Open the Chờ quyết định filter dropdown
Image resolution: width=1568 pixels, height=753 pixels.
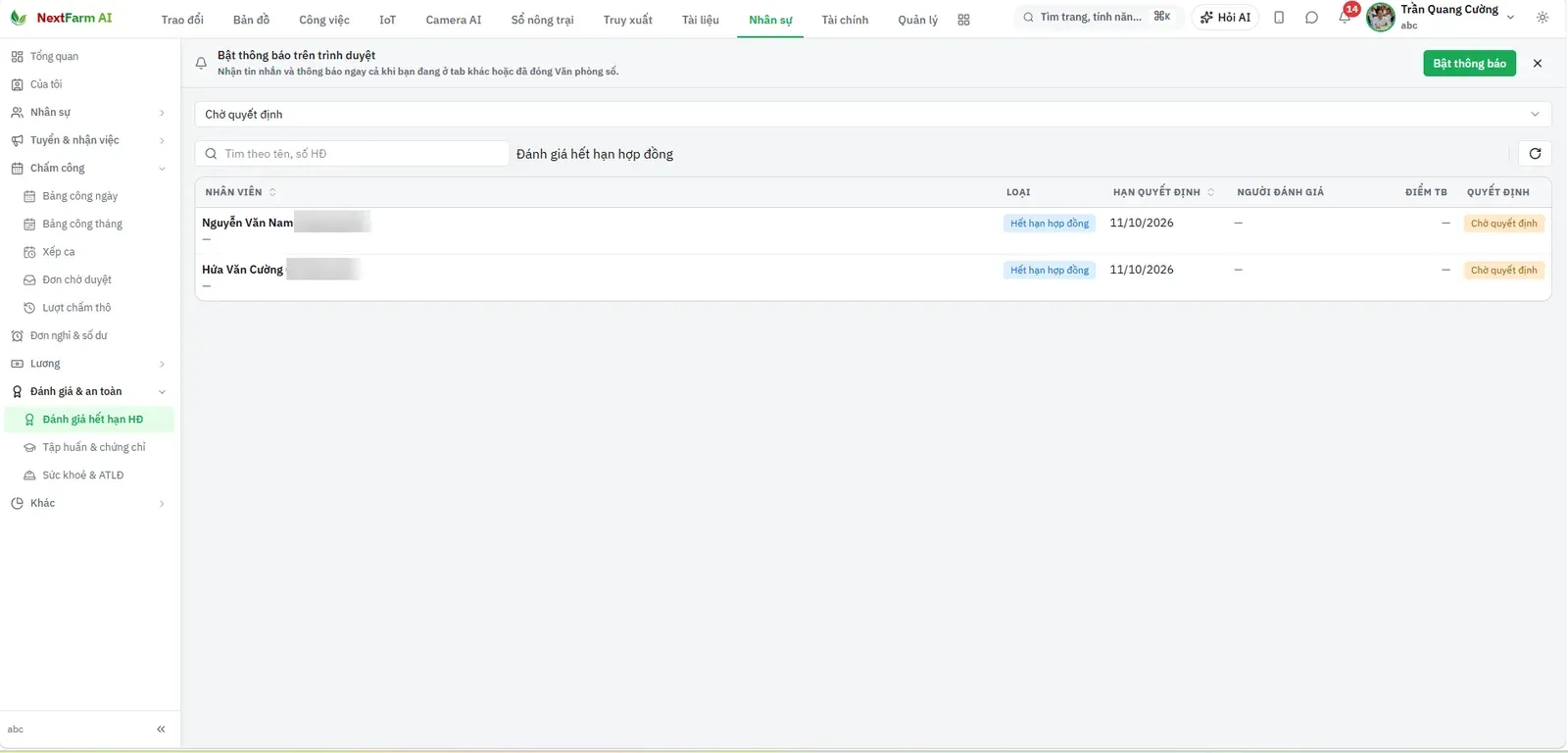[x=872, y=115]
